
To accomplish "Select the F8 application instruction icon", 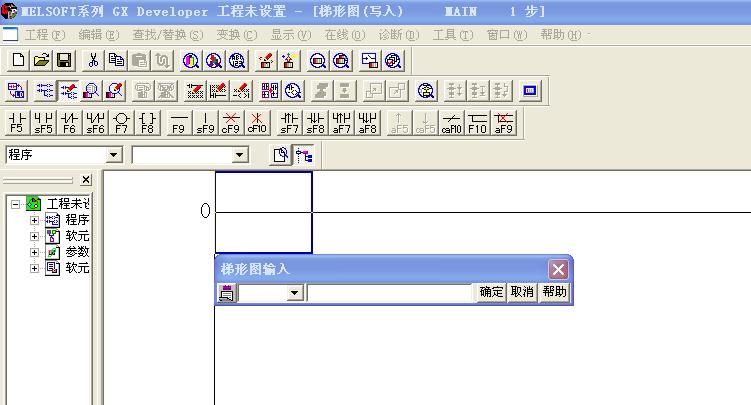I will 147,123.
